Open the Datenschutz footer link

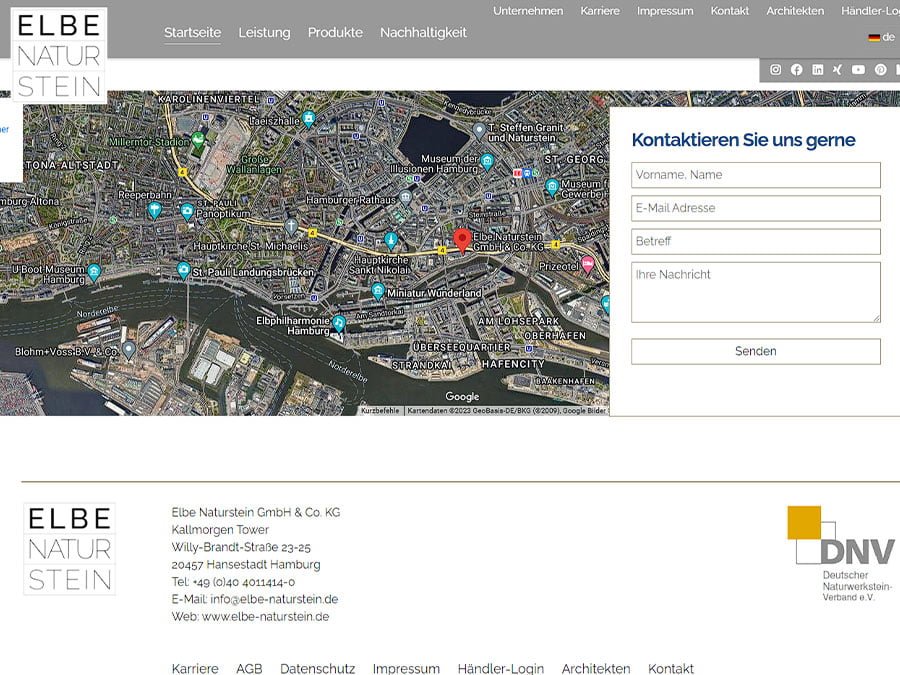pyautogui.click(x=317, y=668)
